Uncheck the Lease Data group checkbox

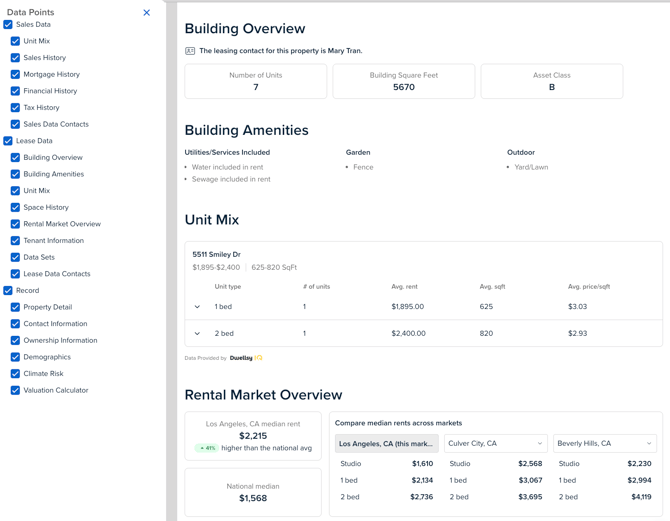pyautogui.click(x=8, y=141)
